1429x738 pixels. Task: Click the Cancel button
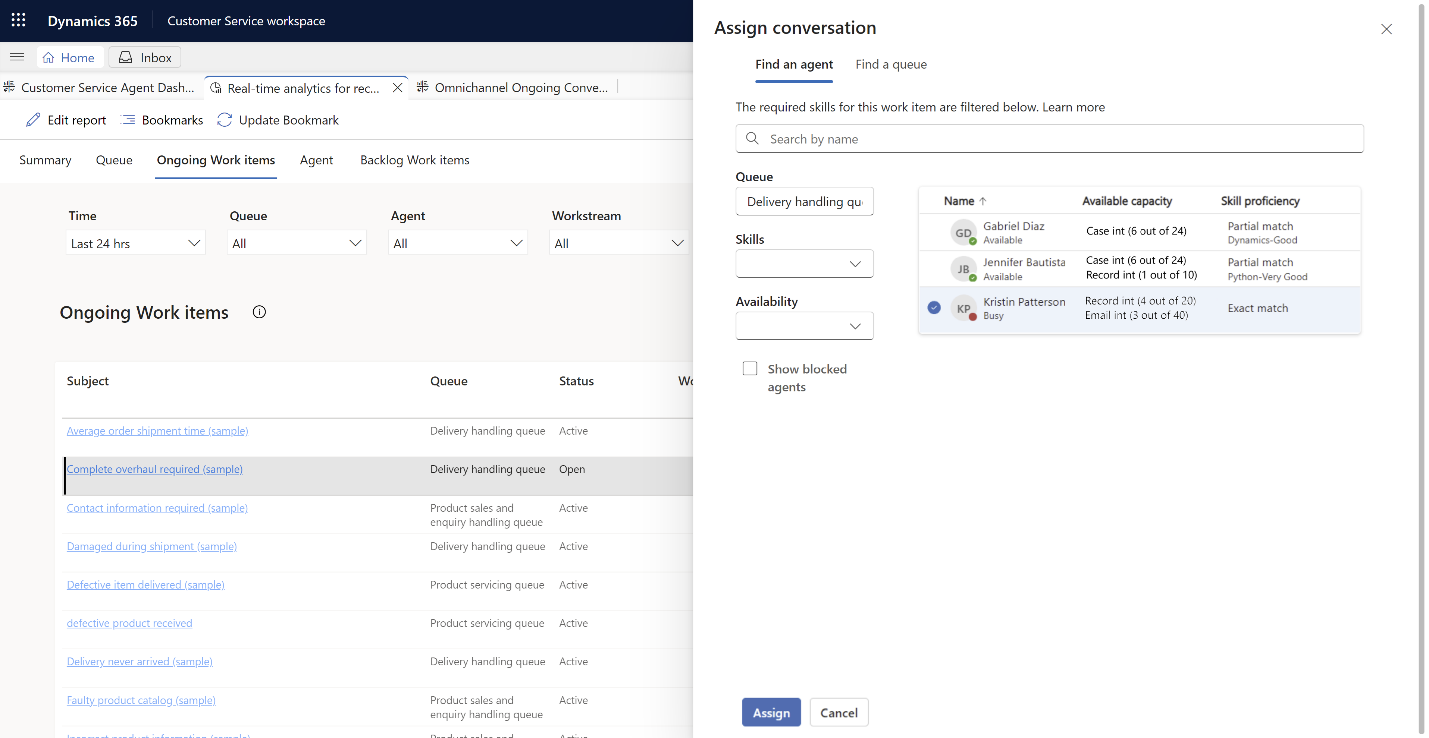[839, 712]
